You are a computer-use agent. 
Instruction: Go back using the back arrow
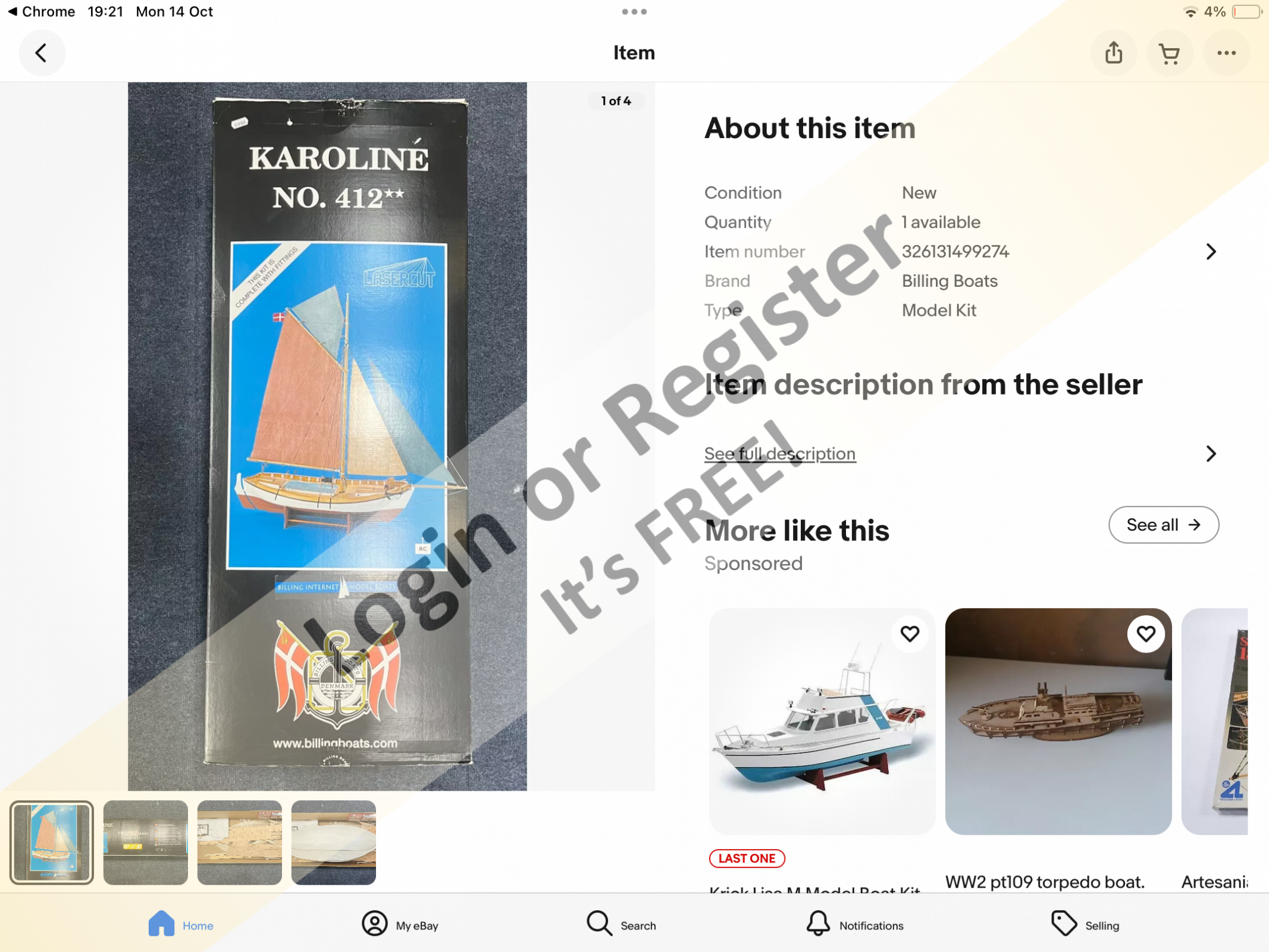41,53
